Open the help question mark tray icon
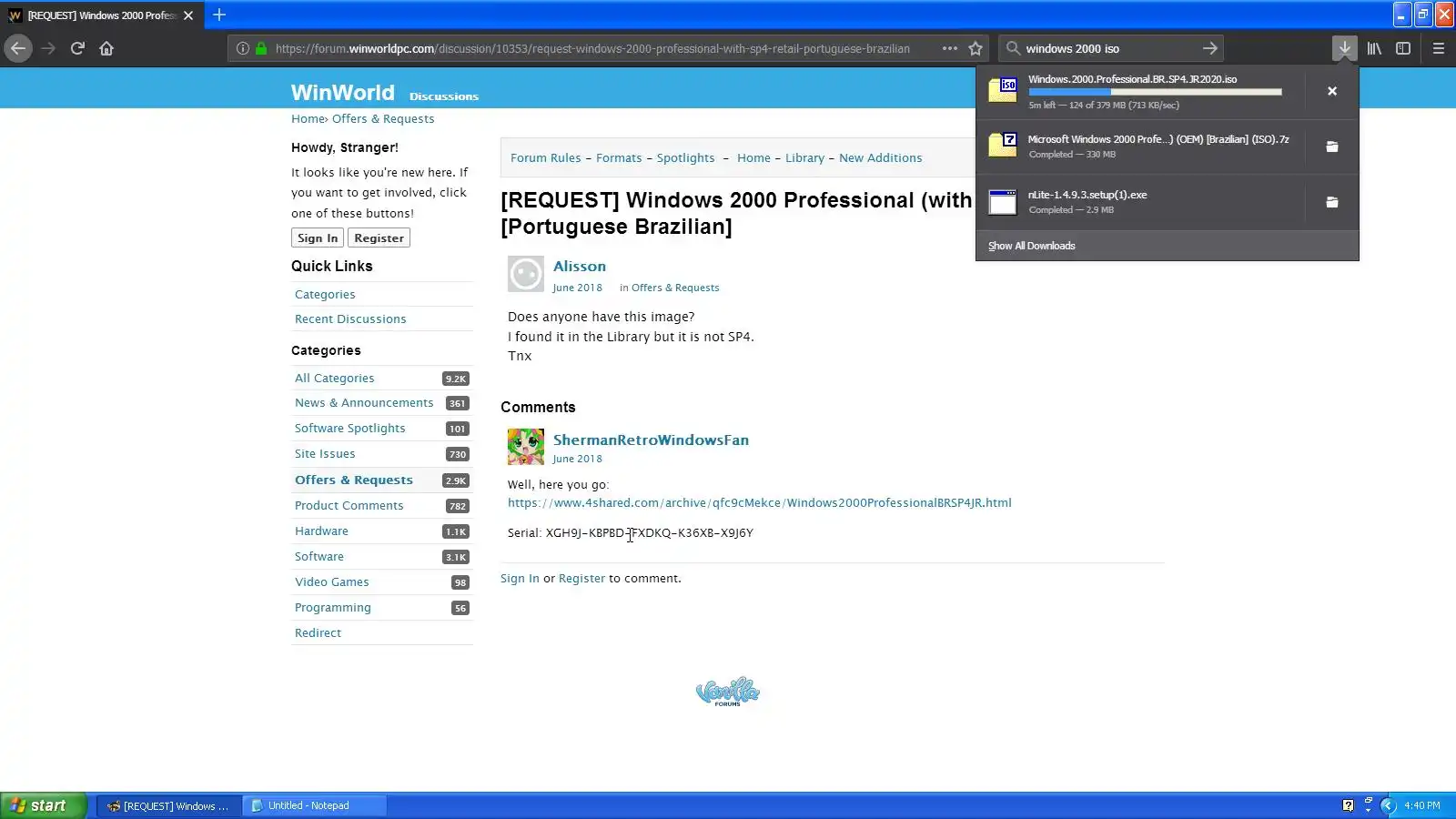This screenshot has width=1456, height=819. point(1348,805)
